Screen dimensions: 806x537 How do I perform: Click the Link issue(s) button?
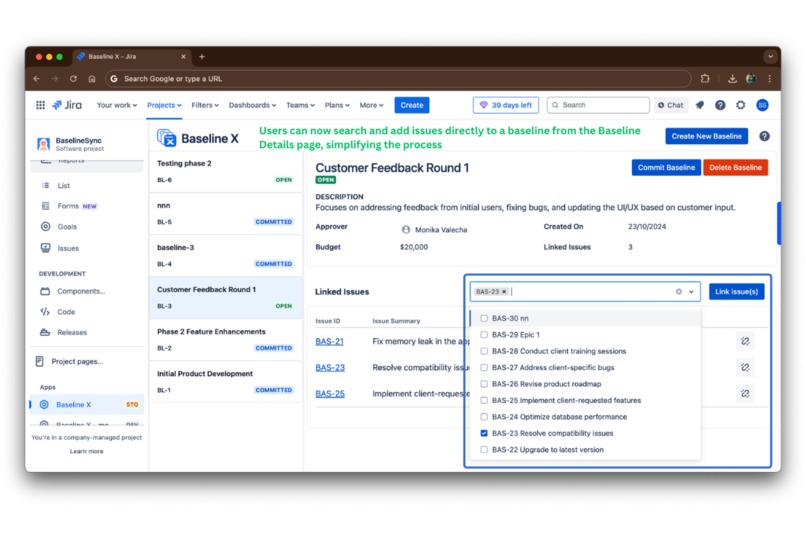(737, 291)
